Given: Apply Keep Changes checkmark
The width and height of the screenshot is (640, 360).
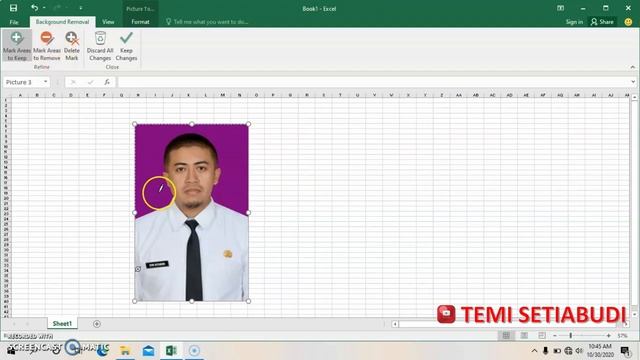Looking at the screenshot, I should pos(126,46).
